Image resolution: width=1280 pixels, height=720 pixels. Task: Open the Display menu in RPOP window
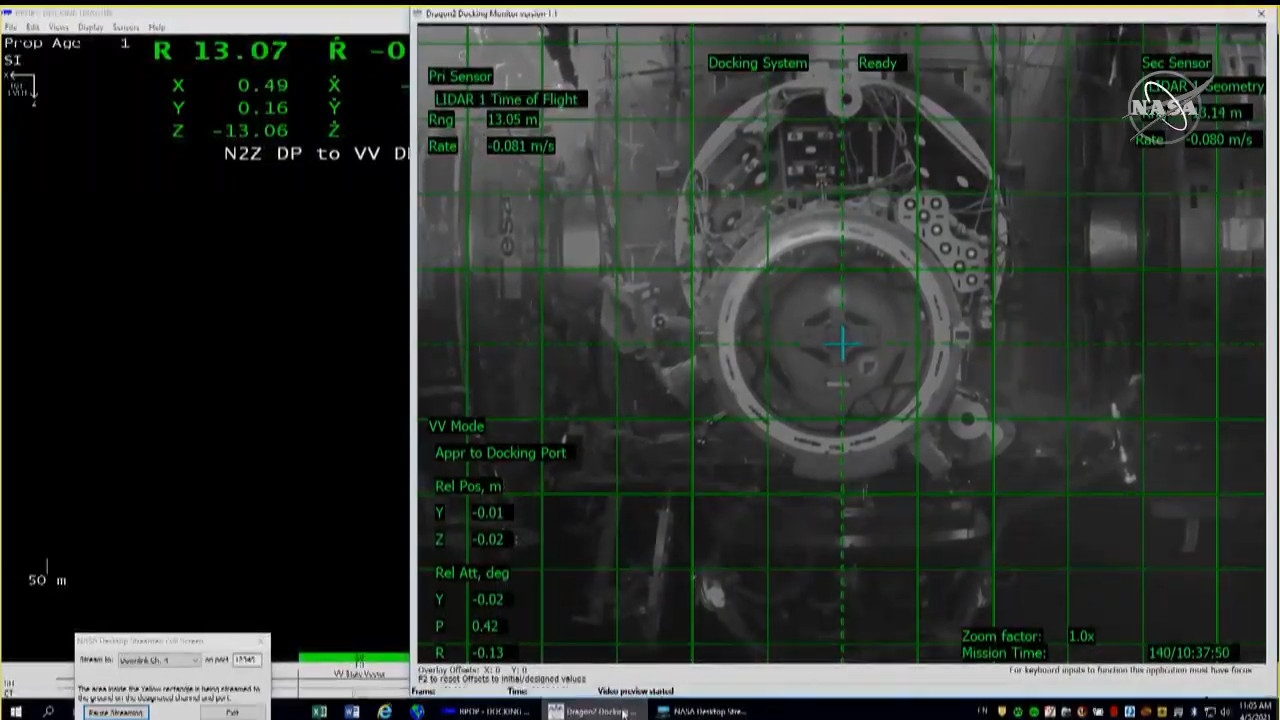pos(90,27)
